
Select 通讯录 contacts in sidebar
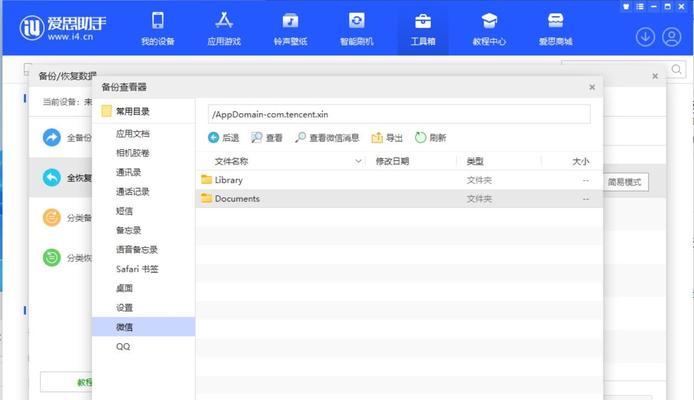click(128, 172)
